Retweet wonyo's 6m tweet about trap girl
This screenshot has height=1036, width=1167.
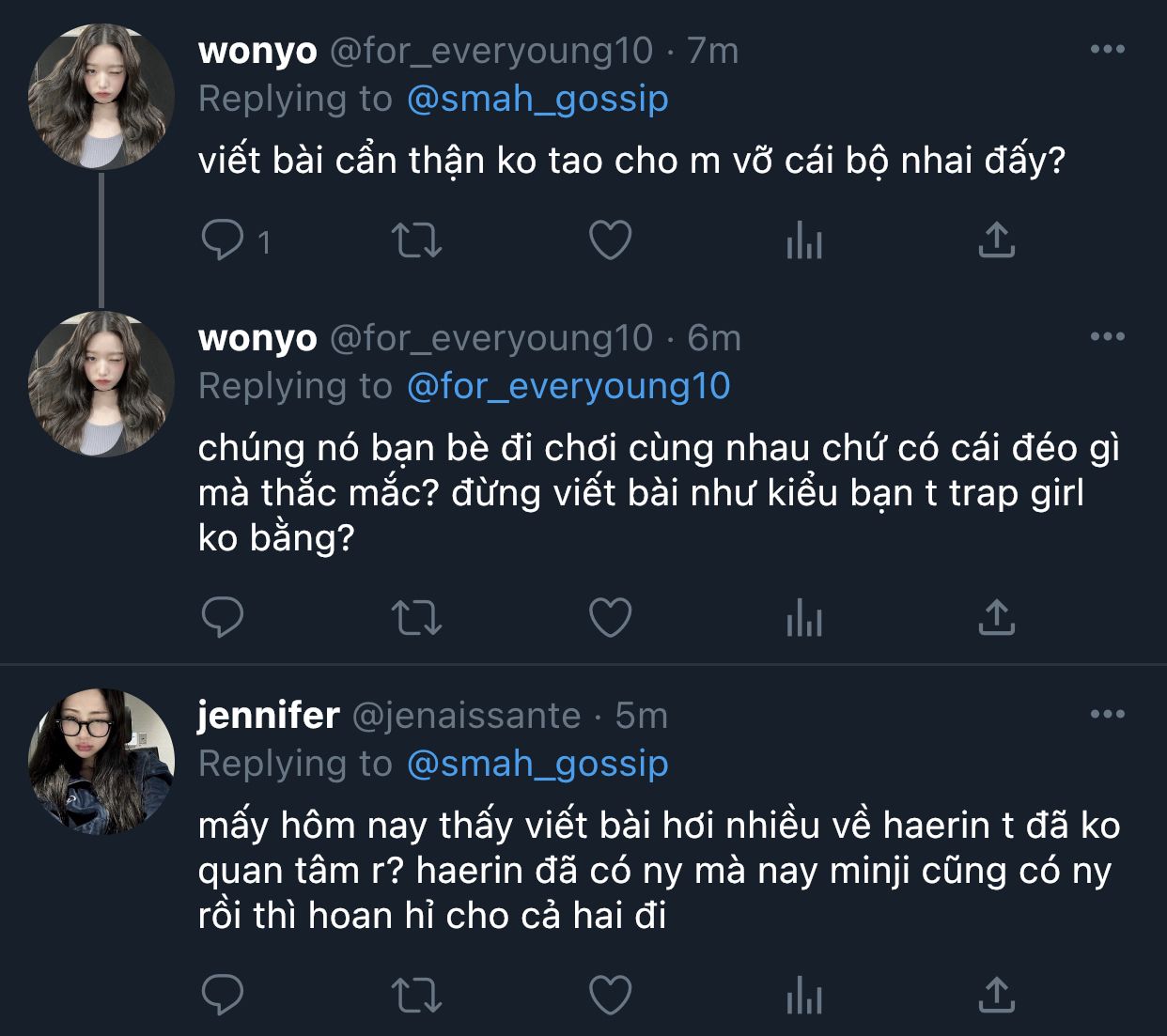pos(415,618)
